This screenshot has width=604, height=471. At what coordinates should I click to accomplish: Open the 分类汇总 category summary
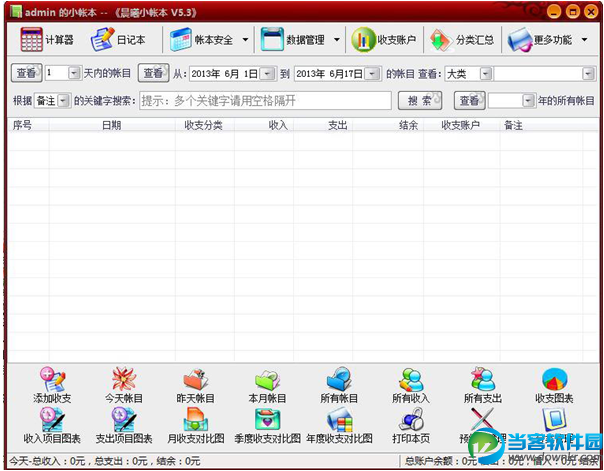(x=461, y=40)
